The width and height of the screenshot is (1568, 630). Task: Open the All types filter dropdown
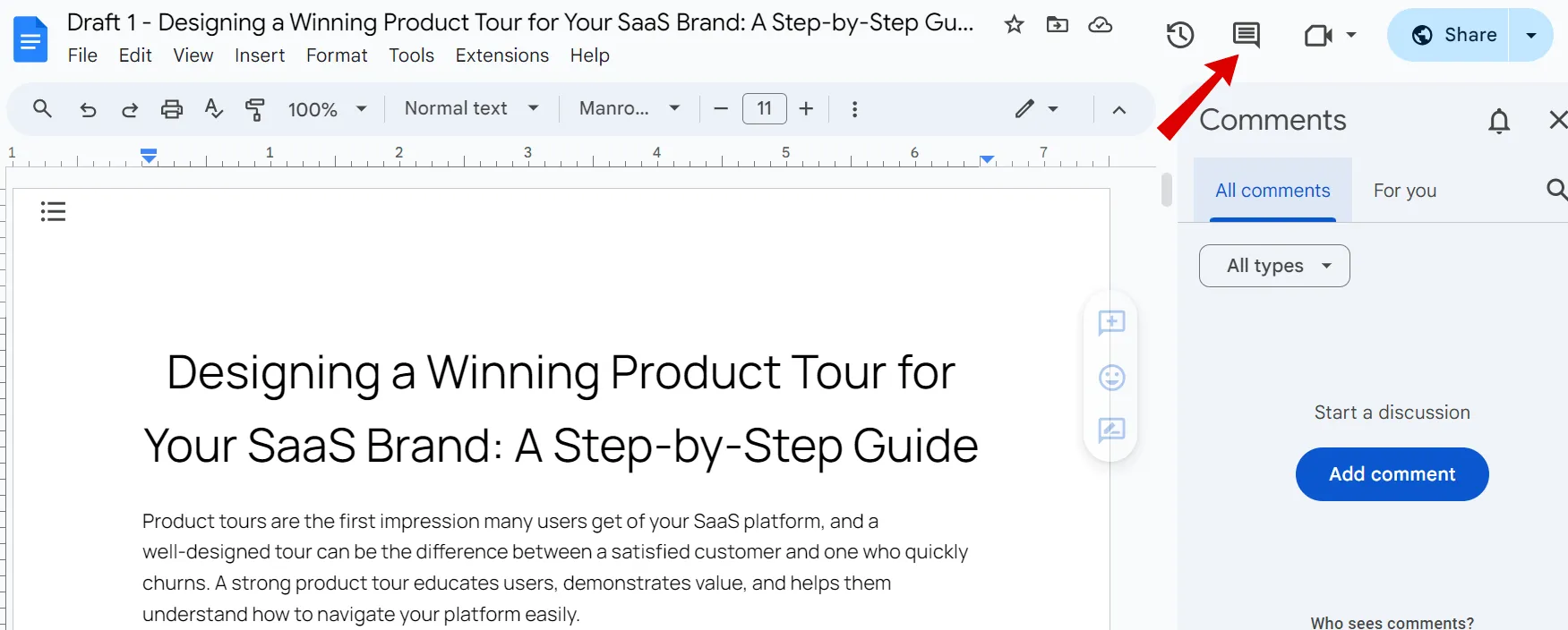(1274, 266)
